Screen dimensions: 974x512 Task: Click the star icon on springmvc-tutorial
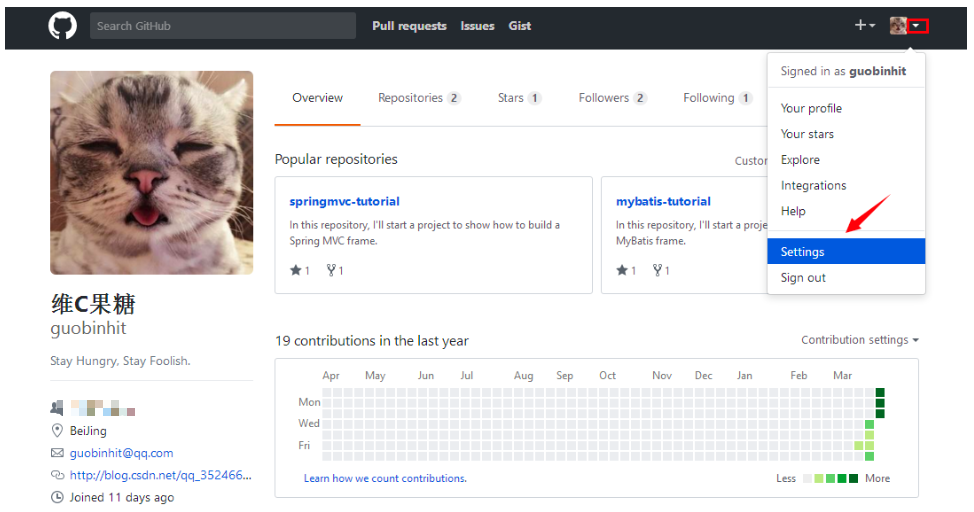click(x=296, y=270)
